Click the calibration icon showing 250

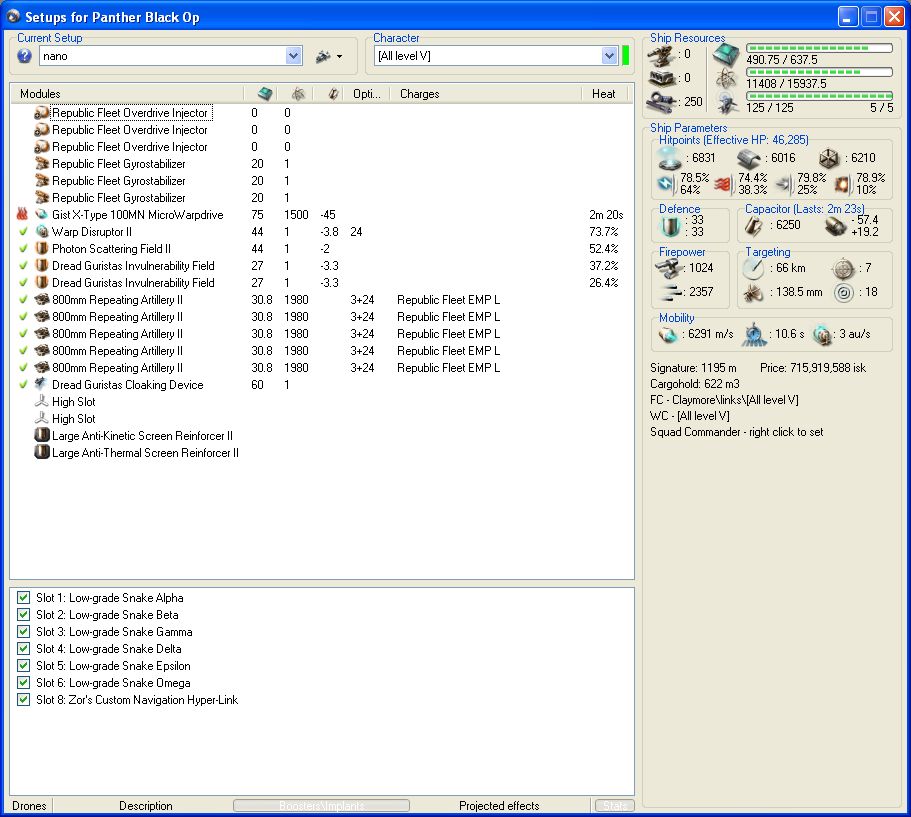[x=662, y=101]
